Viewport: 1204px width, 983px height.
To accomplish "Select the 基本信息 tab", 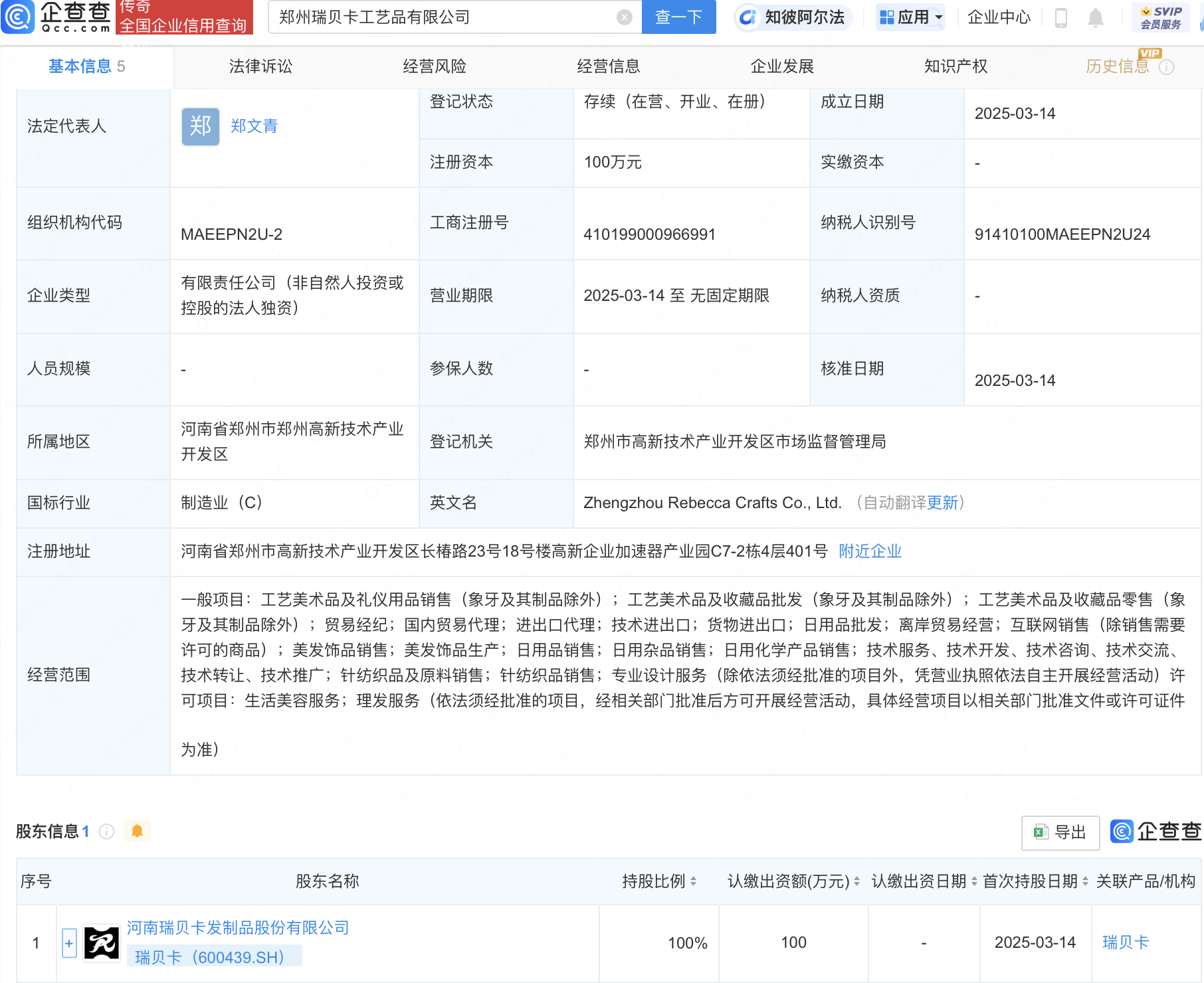I will click(86, 66).
